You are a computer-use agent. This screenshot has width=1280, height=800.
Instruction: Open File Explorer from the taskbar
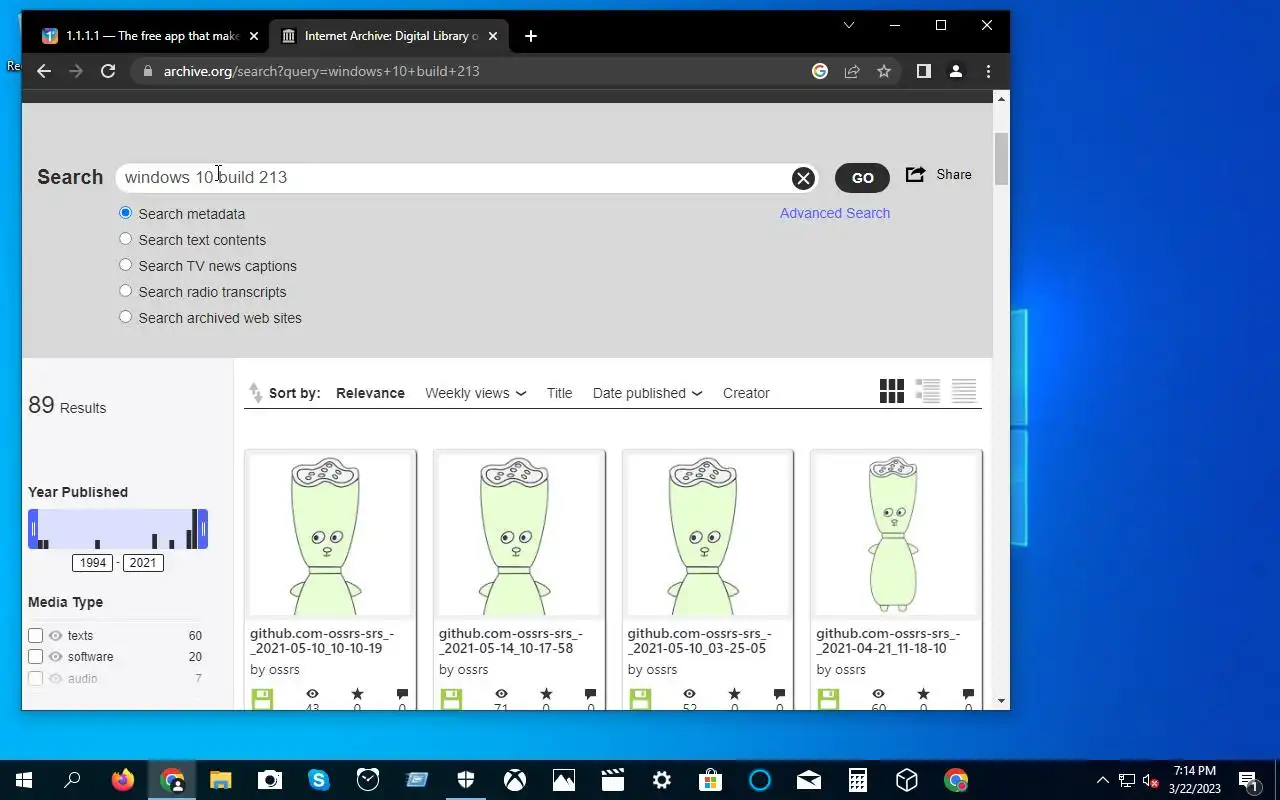[221, 780]
